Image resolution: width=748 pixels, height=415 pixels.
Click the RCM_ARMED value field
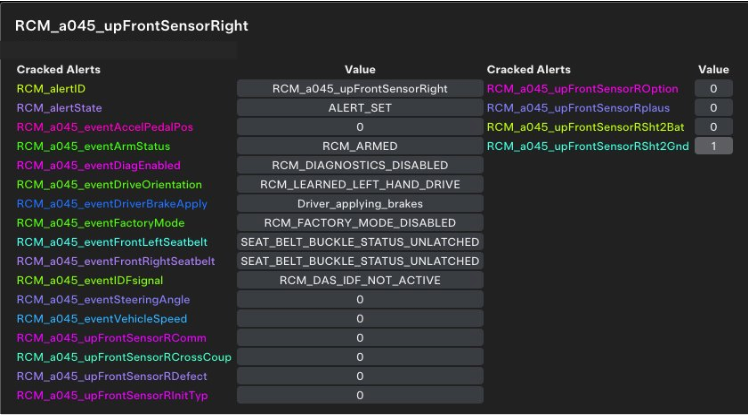[360, 146]
